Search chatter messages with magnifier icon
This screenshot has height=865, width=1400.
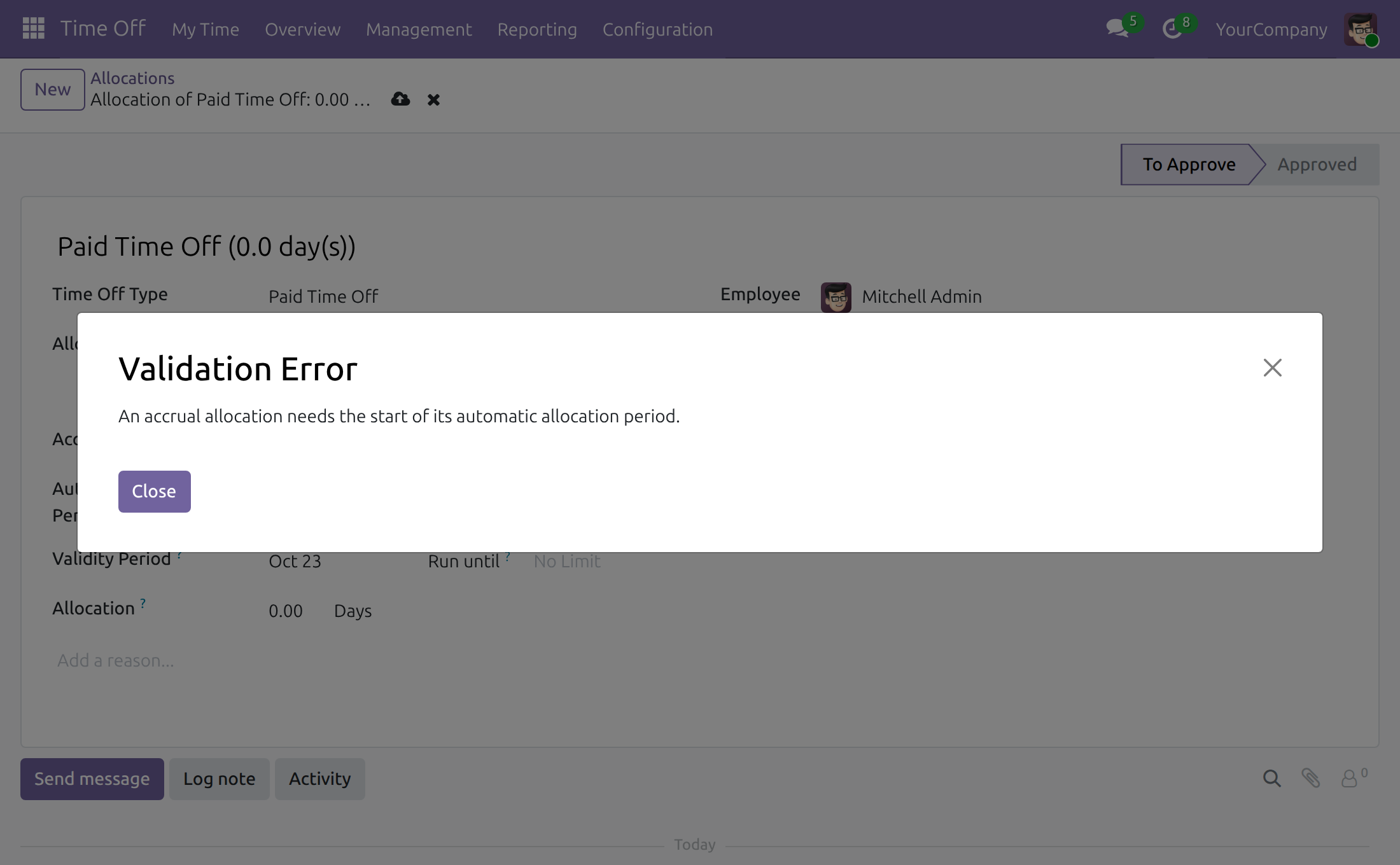tap(1271, 778)
